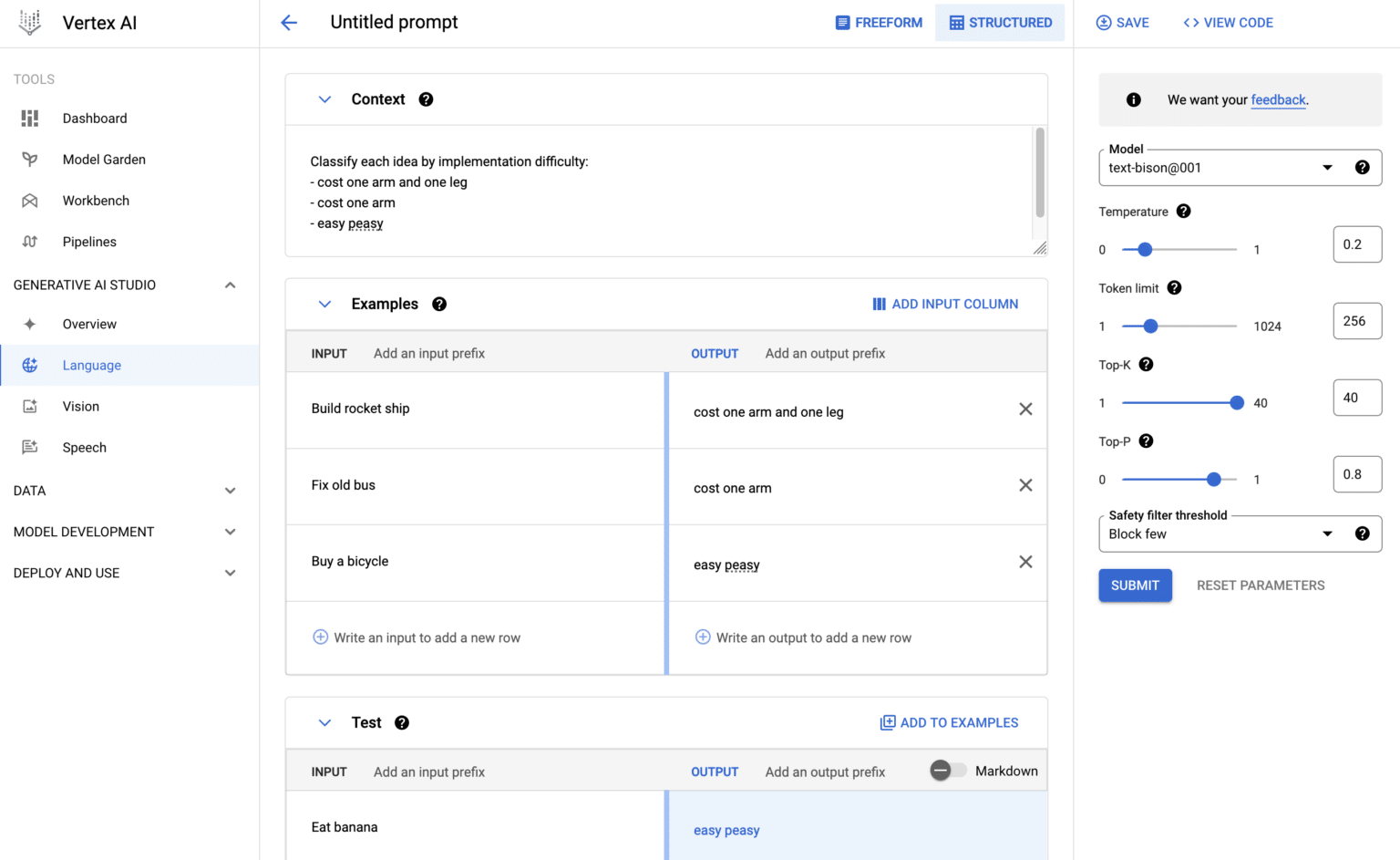The width and height of the screenshot is (1400, 860).
Task: Click the Examples section help icon
Action: tap(439, 305)
